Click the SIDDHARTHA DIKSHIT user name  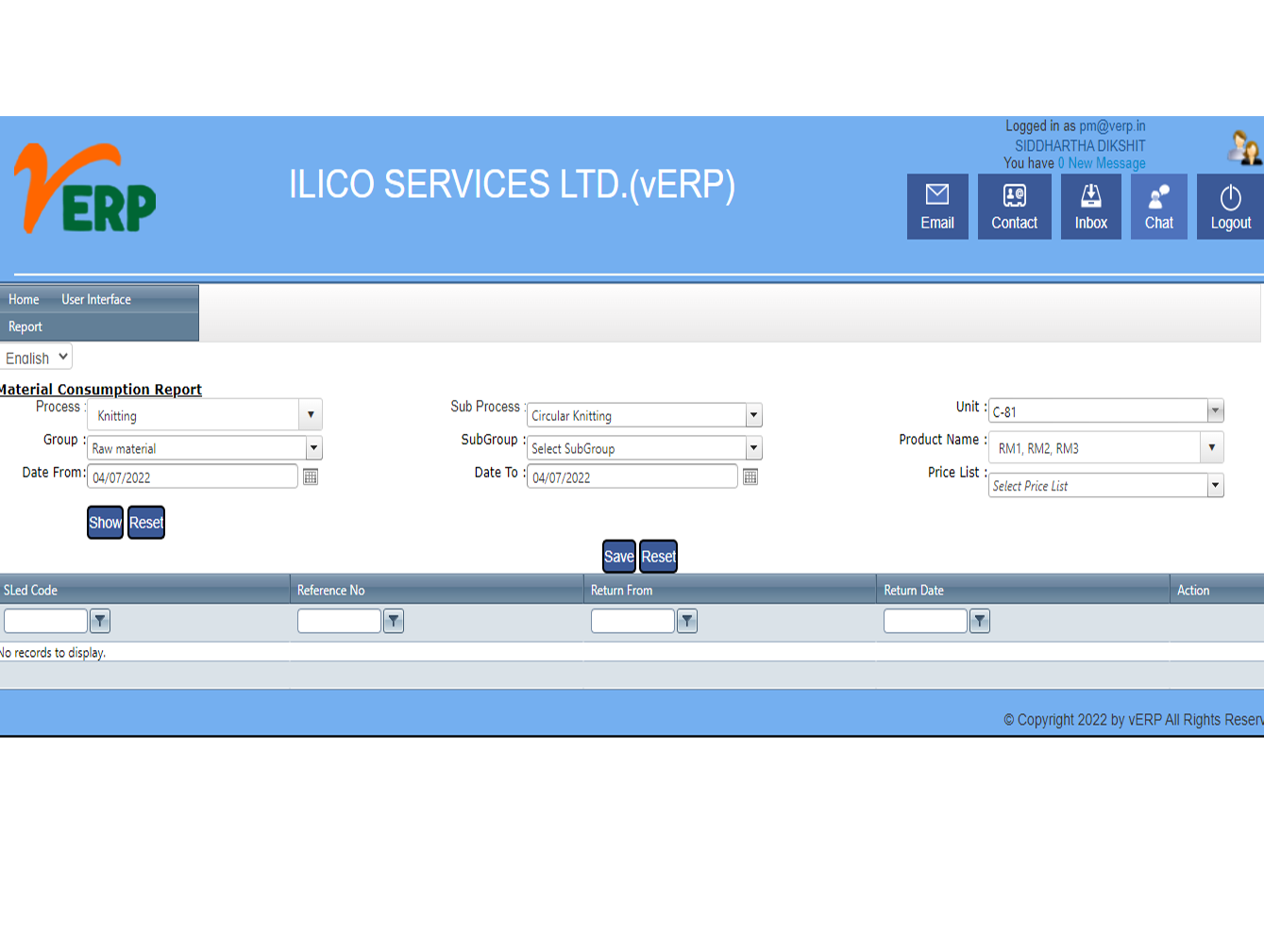1080,145
